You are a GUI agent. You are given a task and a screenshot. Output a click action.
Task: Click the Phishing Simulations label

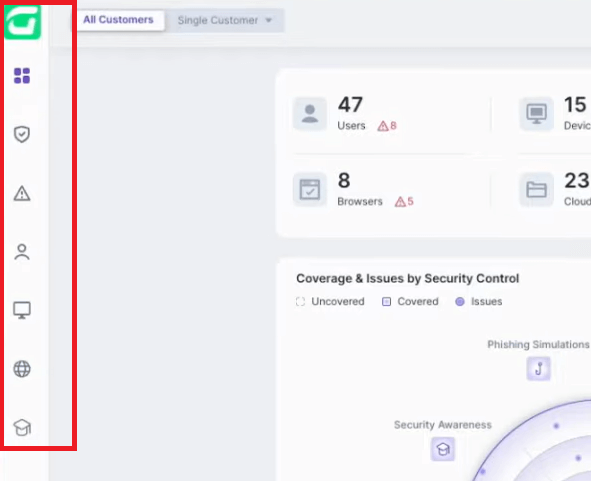[538, 345]
